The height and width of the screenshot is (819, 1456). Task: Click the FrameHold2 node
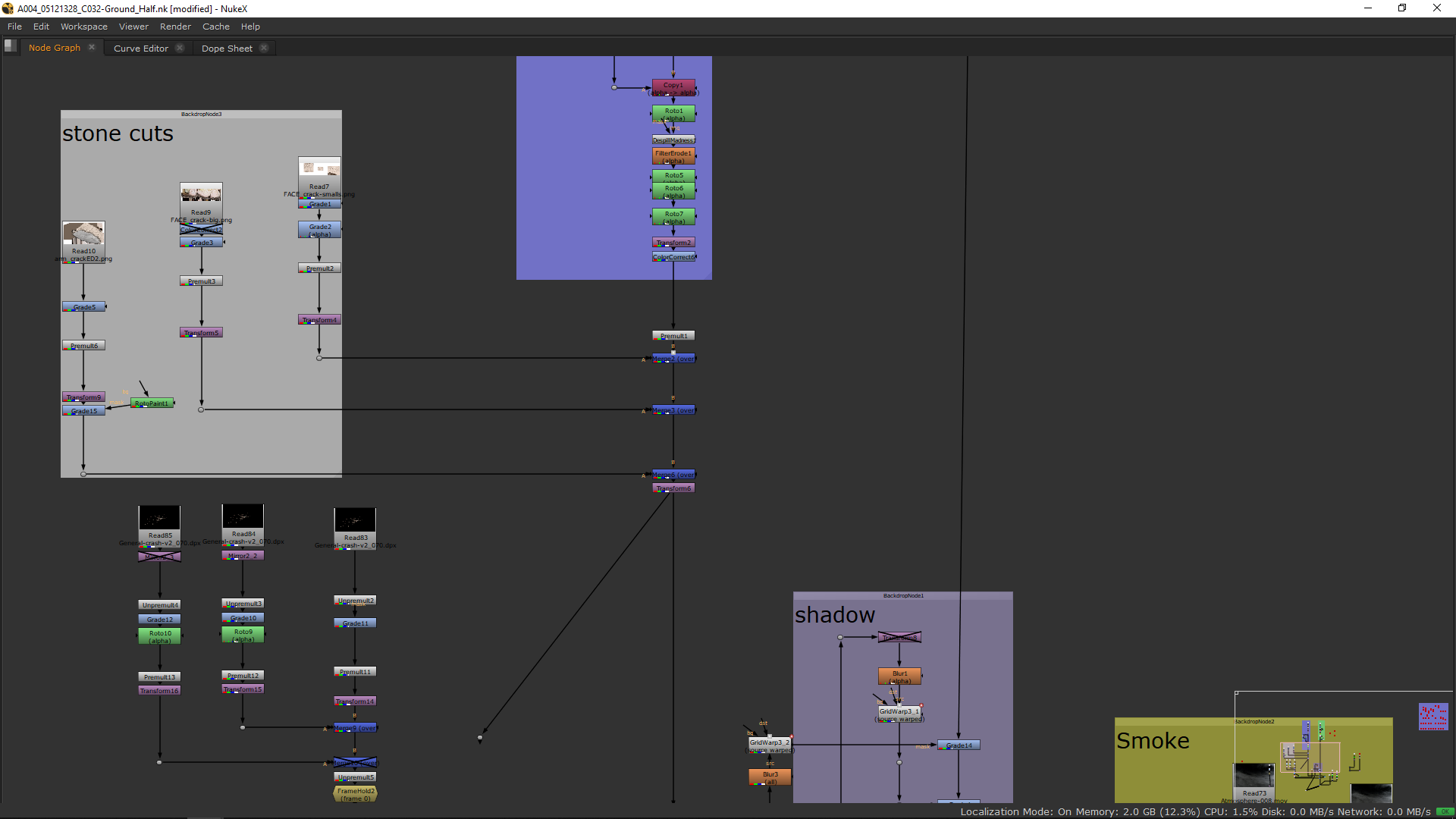[x=355, y=794]
